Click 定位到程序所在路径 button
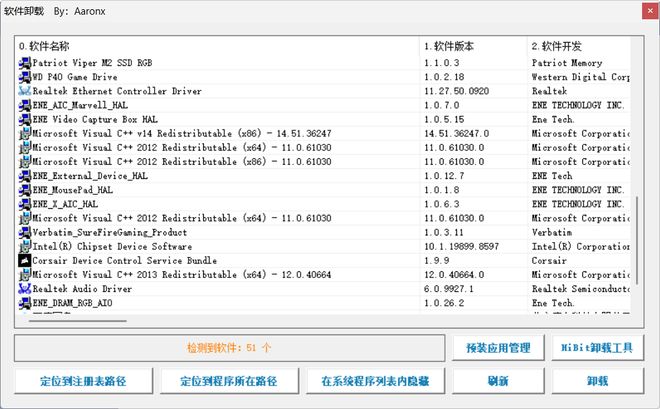This screenshot has height=409, width=660. pos(229,381)
